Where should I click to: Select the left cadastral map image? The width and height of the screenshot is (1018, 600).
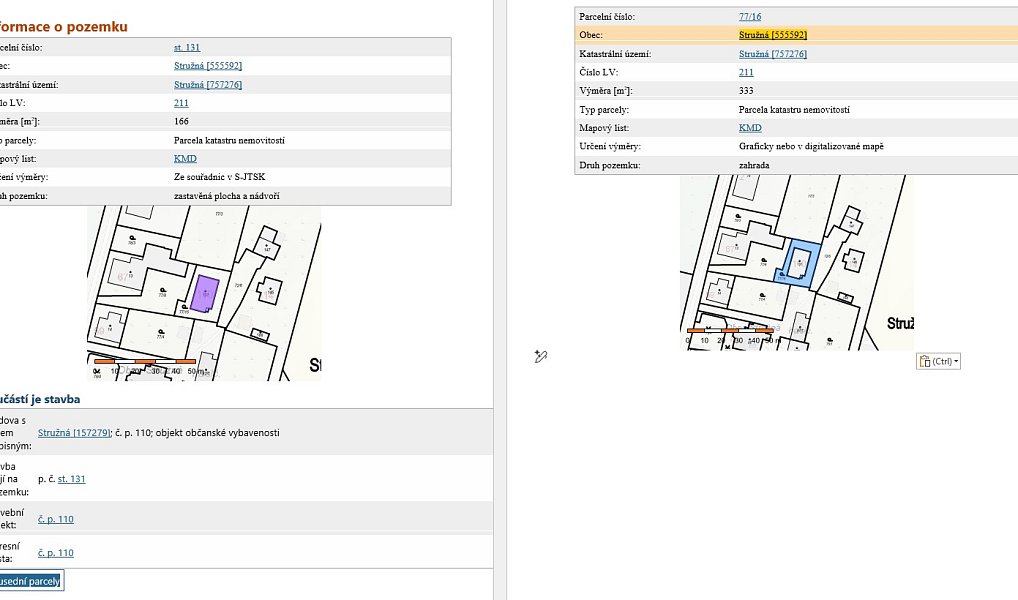tap(204, 293)
